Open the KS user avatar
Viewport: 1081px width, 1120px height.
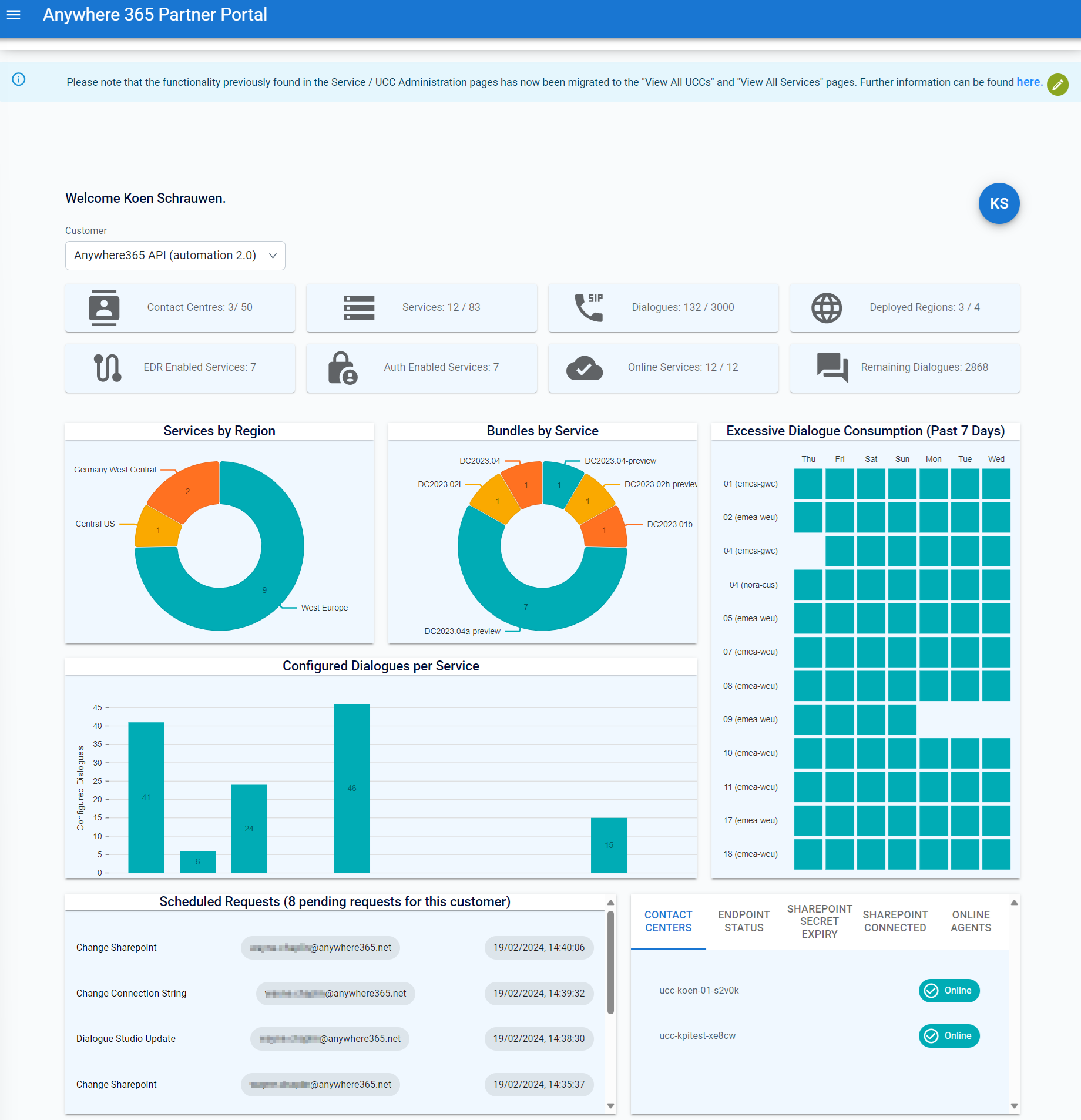tap(999, 203)
